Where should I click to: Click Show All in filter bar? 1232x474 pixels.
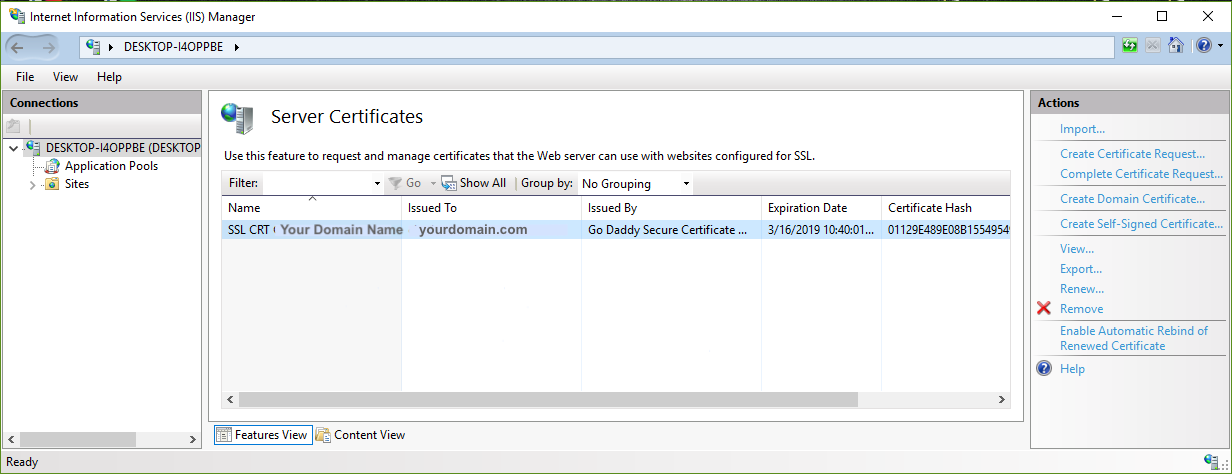[x=474, y=183]
